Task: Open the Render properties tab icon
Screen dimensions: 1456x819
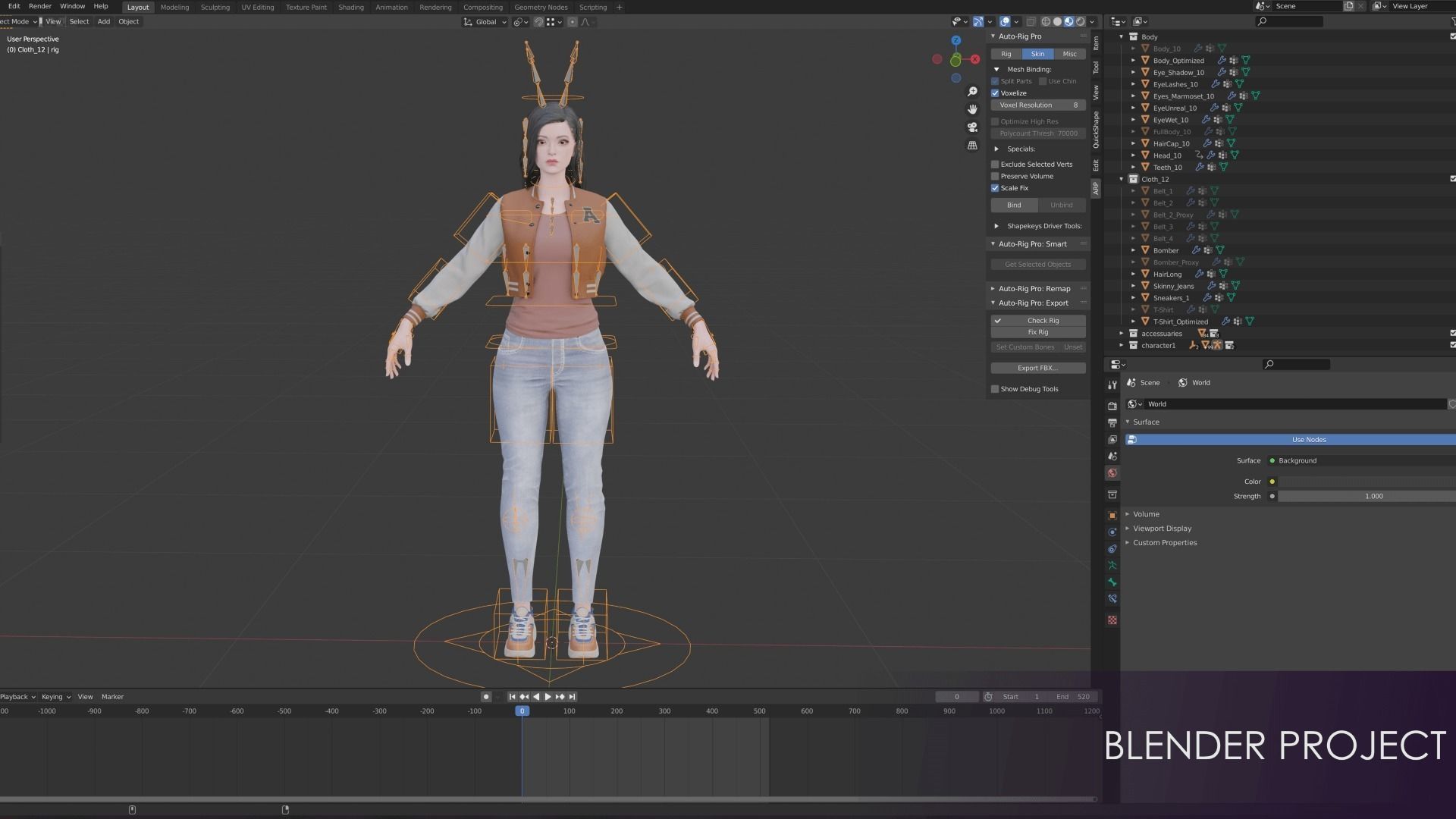Action: [1112, 406]
